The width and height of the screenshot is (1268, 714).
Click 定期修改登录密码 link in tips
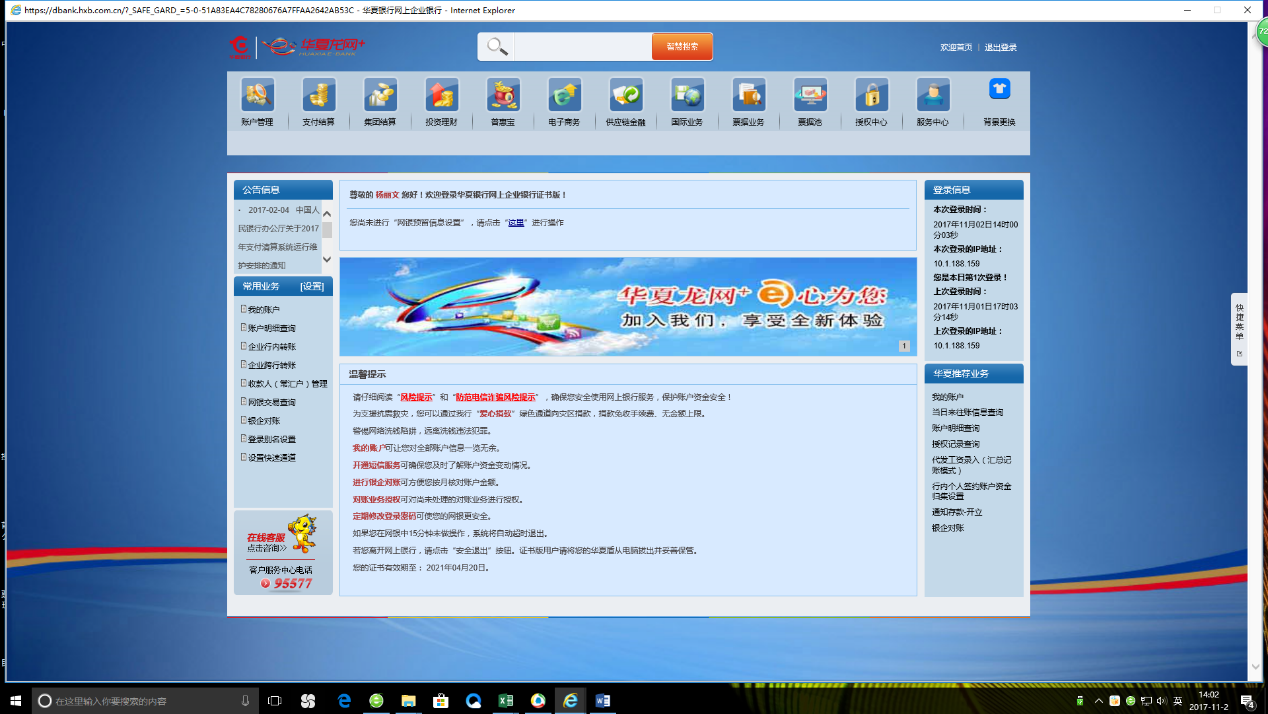[x=384, y=516]
